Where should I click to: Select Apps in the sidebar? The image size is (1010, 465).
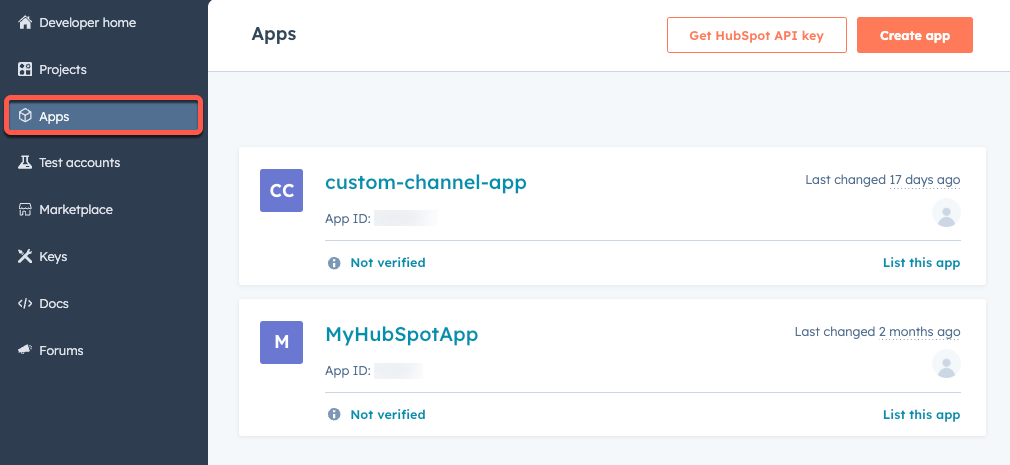104,116
